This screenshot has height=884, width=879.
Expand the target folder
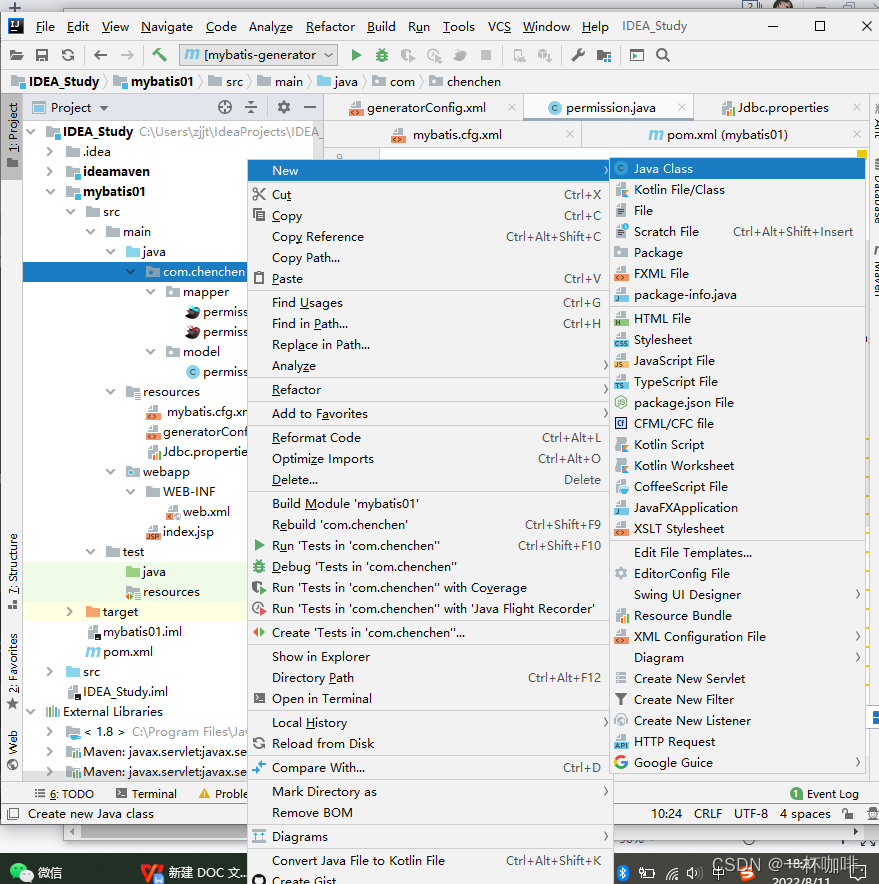coord(70,612)
